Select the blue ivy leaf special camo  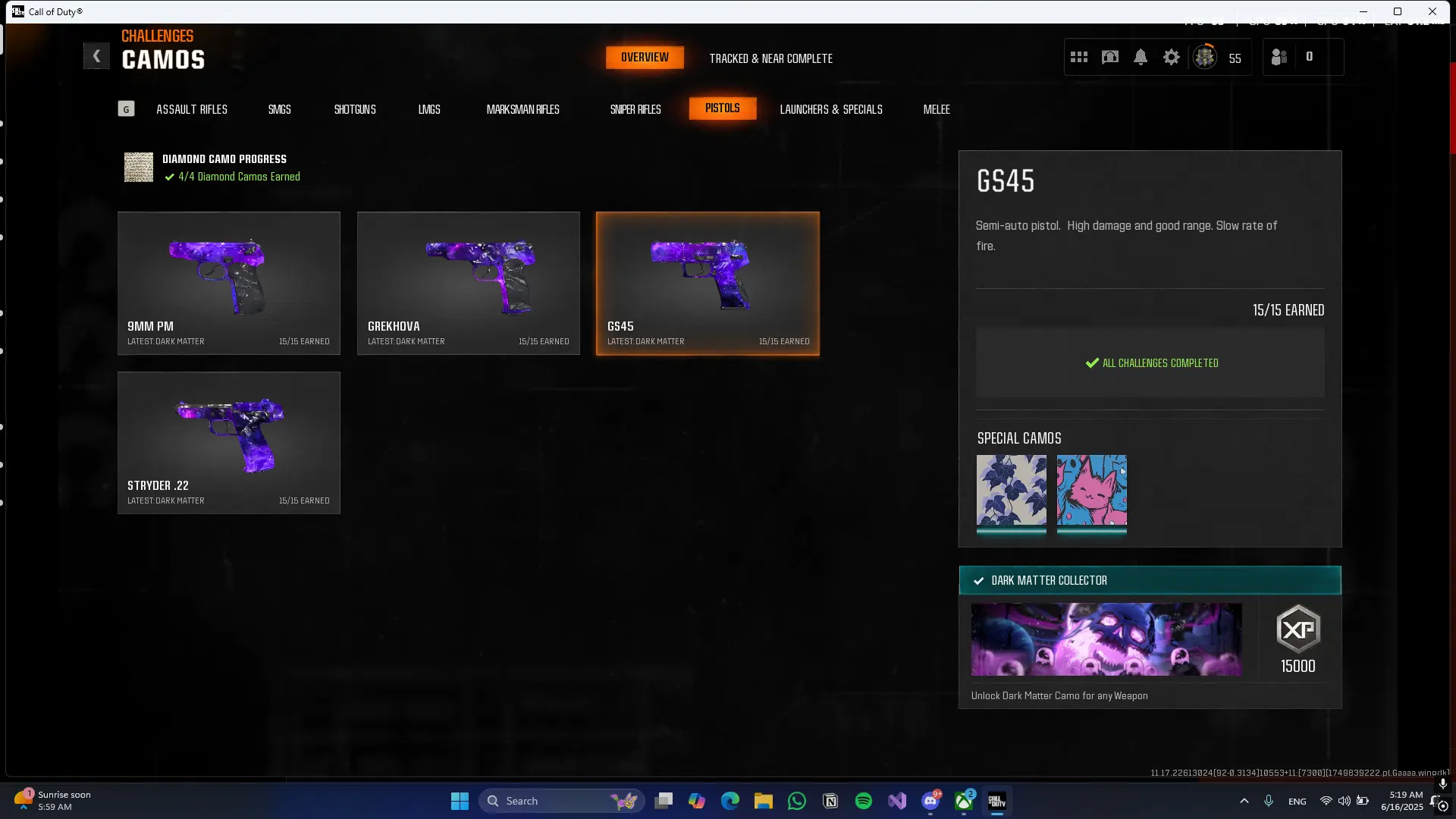coord(1012,490)
